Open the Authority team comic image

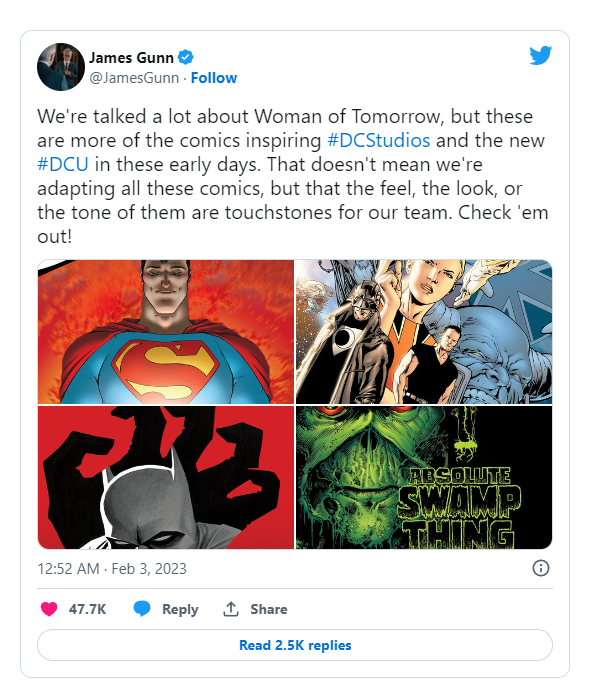424,332
